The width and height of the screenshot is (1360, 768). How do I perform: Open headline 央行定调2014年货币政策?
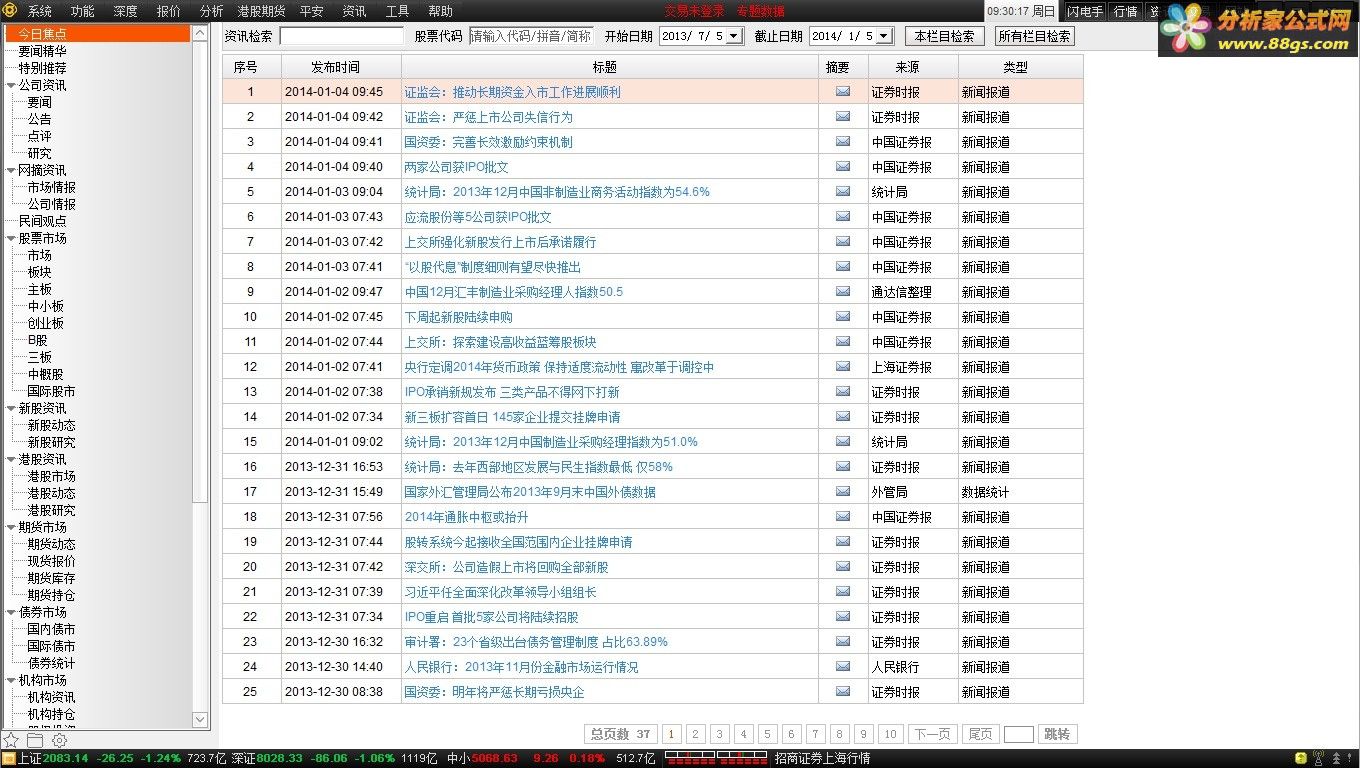pyautogui.click(x=559, y=367)
